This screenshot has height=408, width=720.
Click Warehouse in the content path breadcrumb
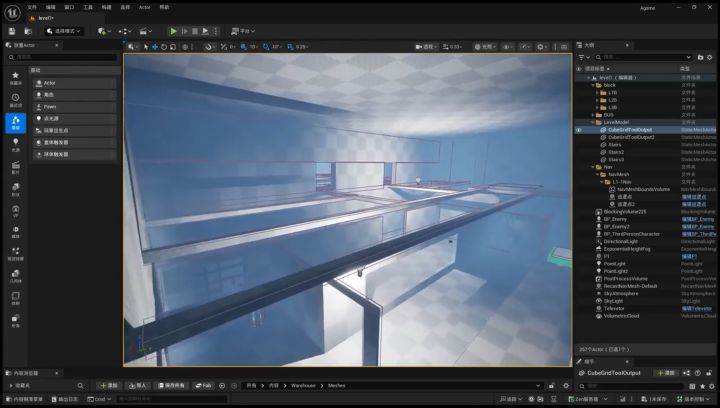[303, 386]
